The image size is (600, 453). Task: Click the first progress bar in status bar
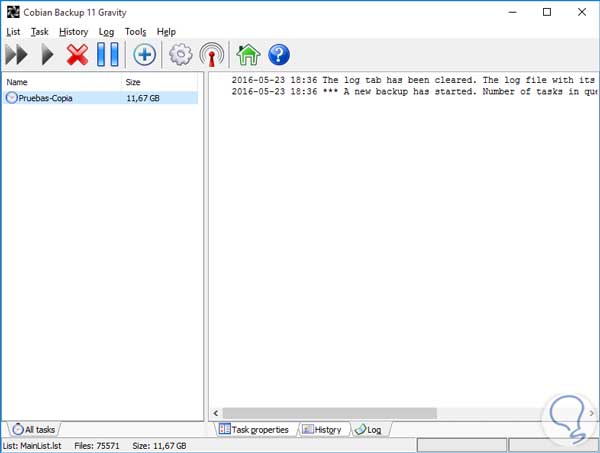pos(461,446)
